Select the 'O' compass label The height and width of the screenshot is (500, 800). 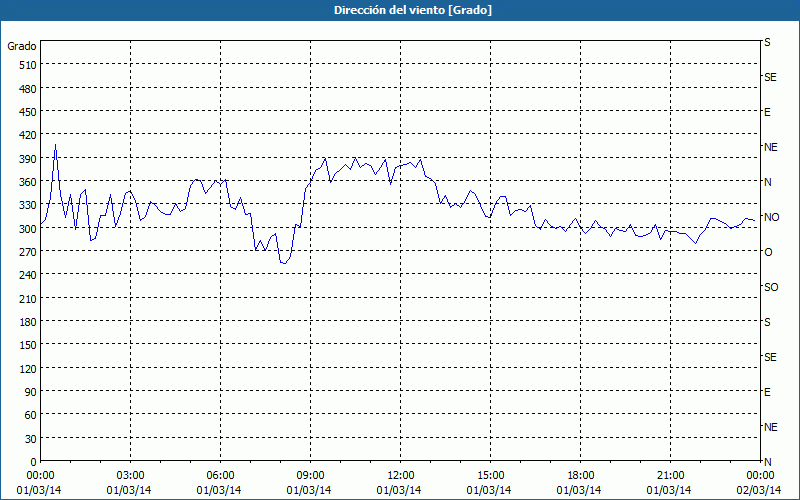coord(768,252)
